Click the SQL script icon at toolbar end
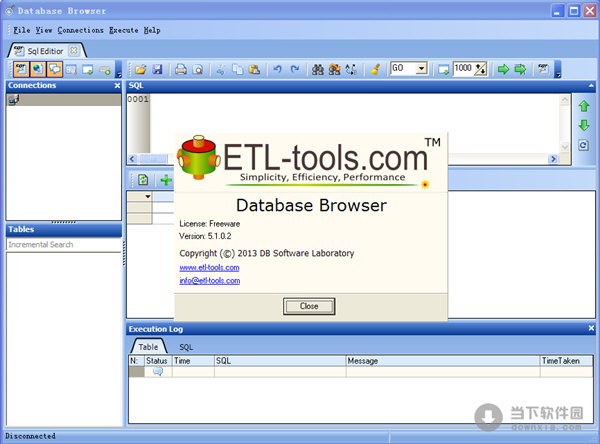The height and width of the screenshot is (444, 600). [x=543, y=69]
